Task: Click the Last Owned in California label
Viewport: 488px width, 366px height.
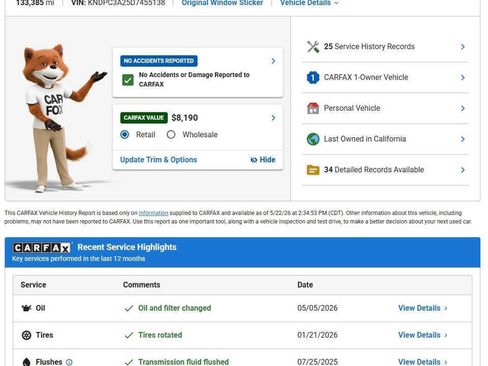Action: pyautogui.click(x=365, y=139)
